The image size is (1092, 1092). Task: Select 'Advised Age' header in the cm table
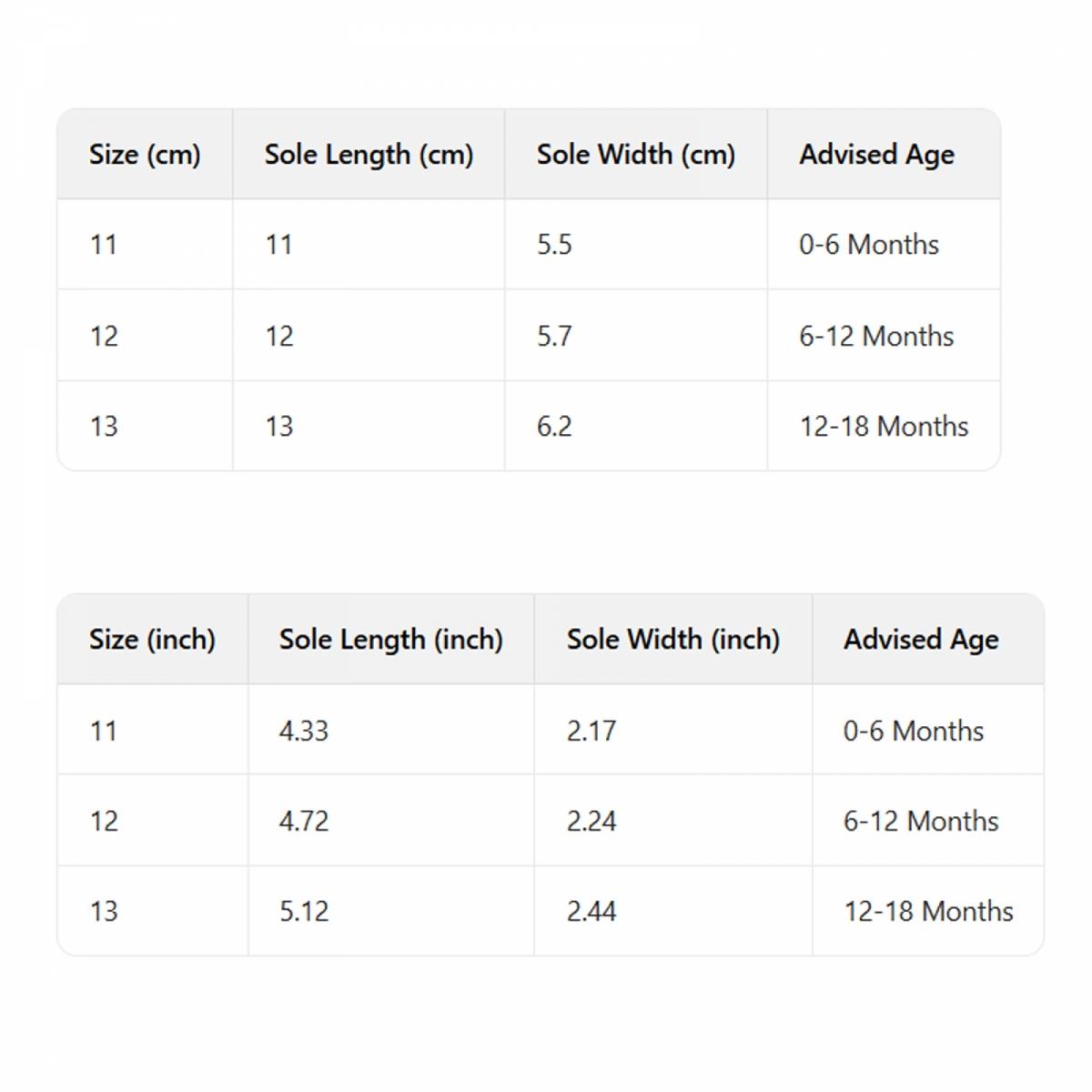point(876,155)
